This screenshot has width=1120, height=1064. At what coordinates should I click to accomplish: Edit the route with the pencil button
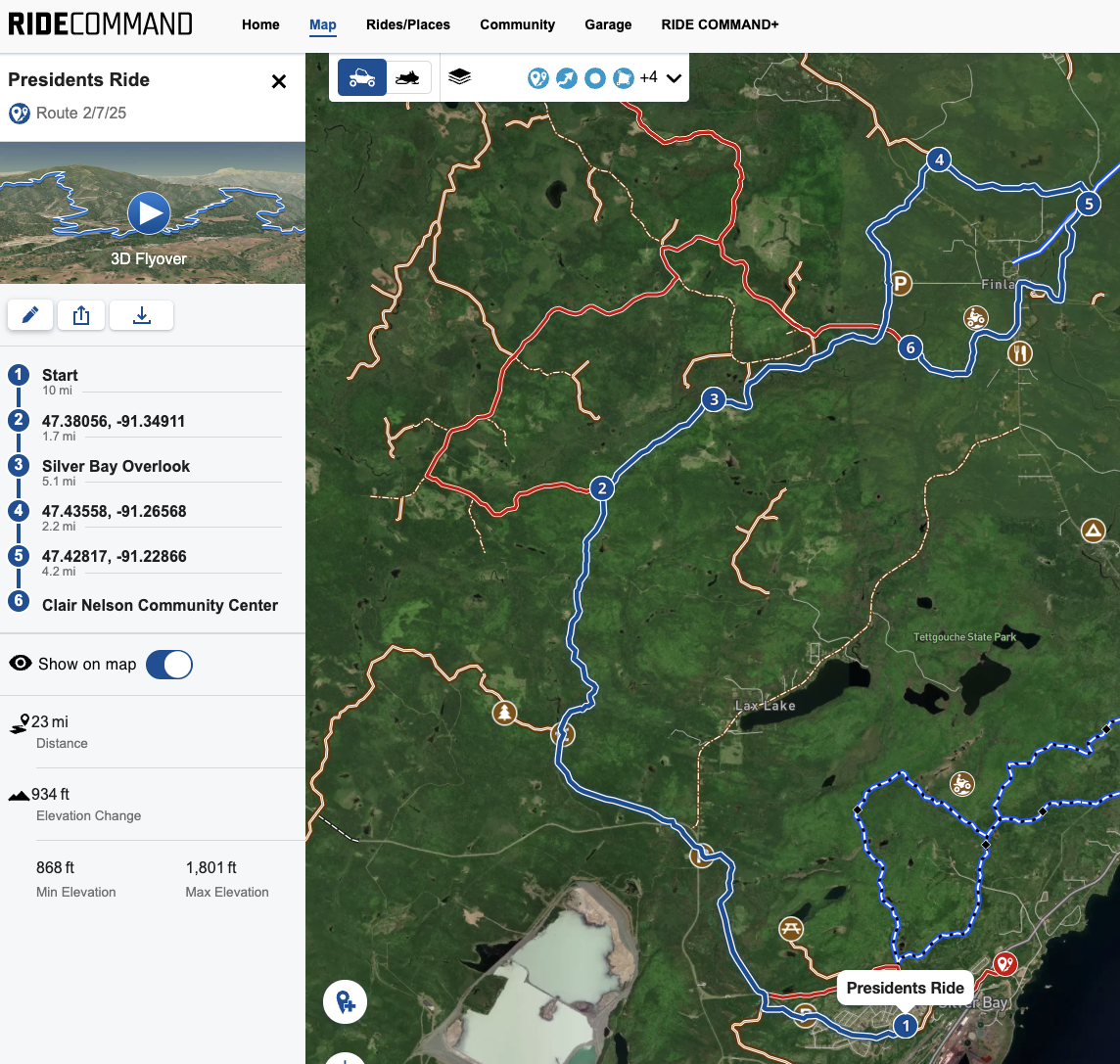[30, 315]
